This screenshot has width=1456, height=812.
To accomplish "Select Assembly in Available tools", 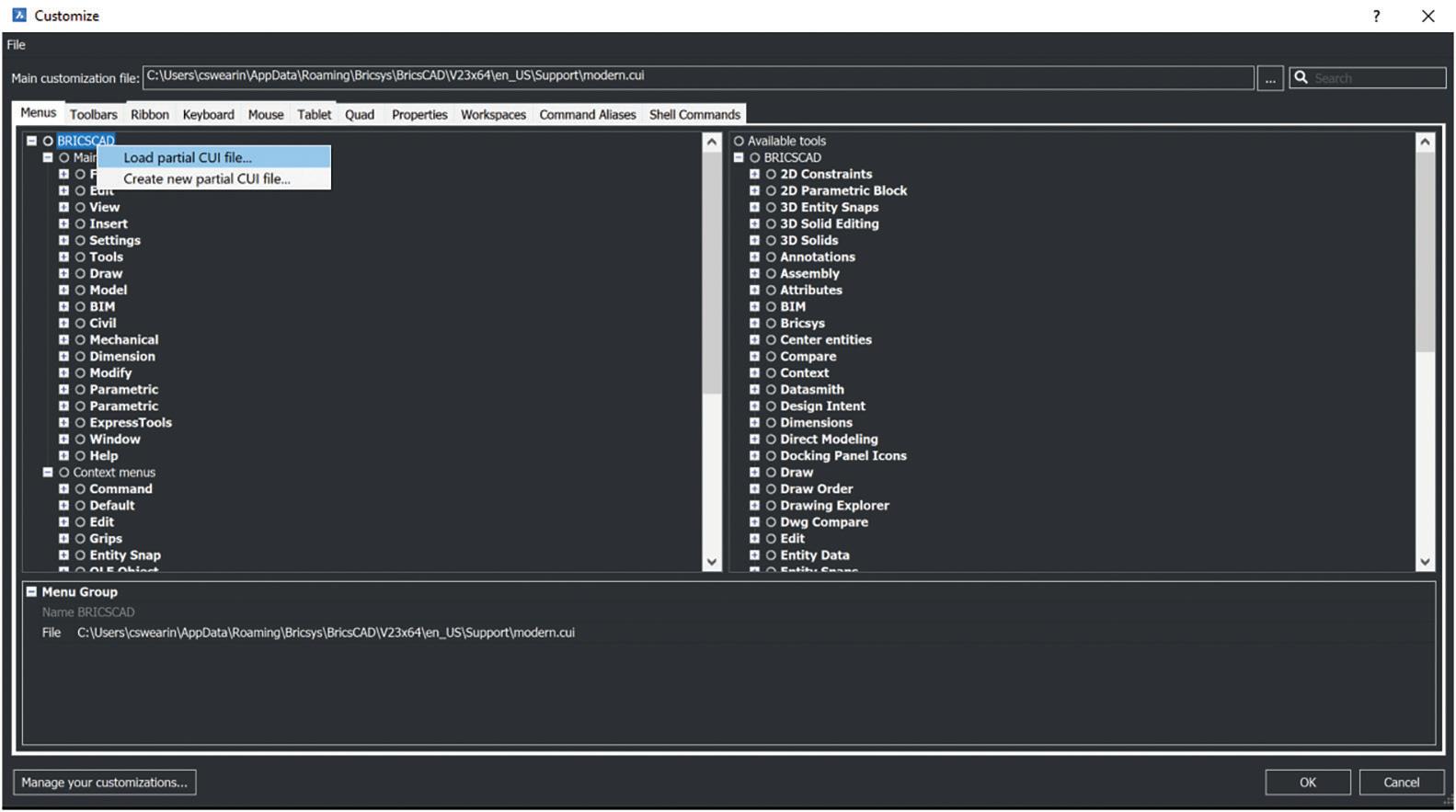I will pos(809,273).
